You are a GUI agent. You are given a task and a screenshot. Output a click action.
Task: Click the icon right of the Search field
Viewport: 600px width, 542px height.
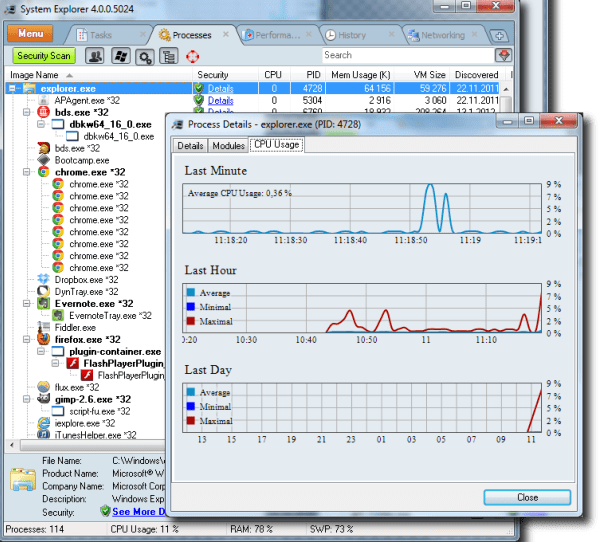tap(504, 56)
